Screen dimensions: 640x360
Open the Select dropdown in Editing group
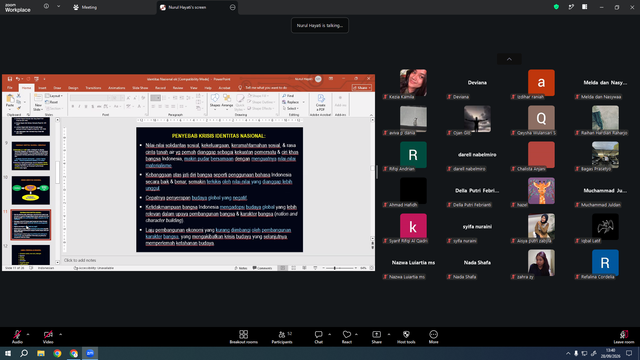[290, 109]
